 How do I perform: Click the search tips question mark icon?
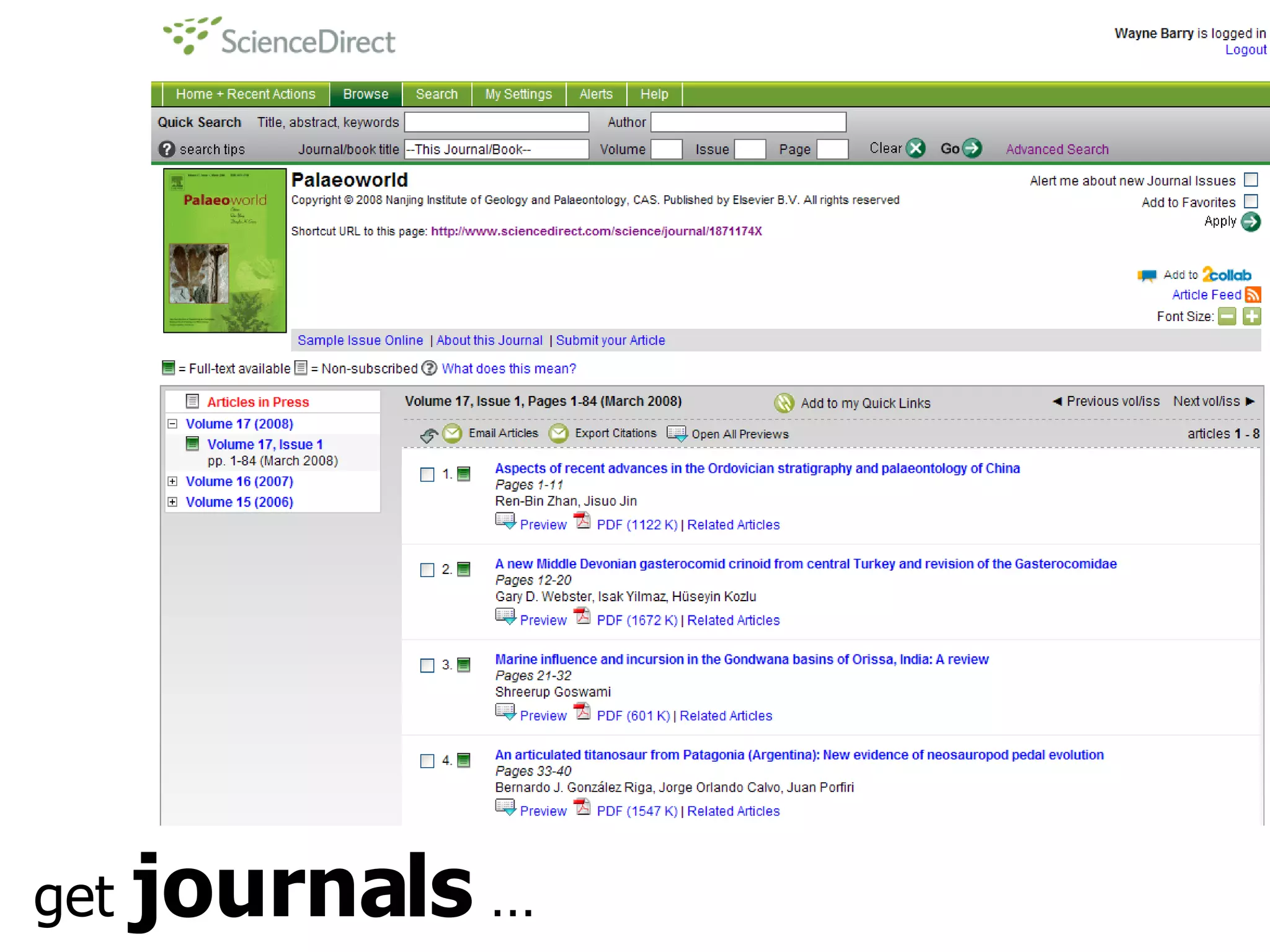pyautogui.click(x=167, y=149)
